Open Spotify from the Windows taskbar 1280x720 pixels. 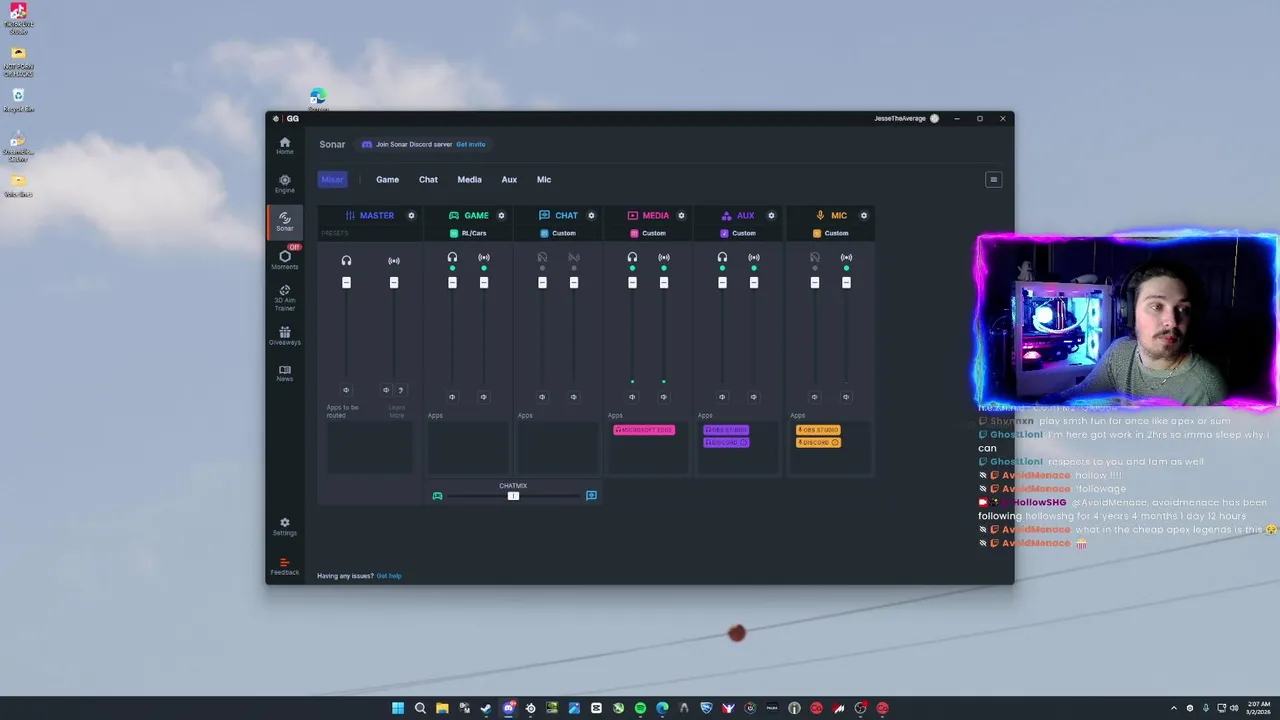click(x=640, y=708)
